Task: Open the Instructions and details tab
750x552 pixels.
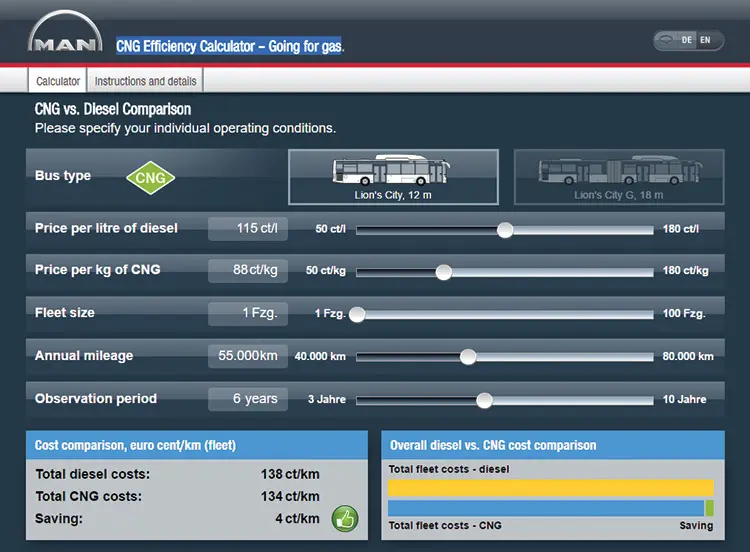Action: [145, 81]
